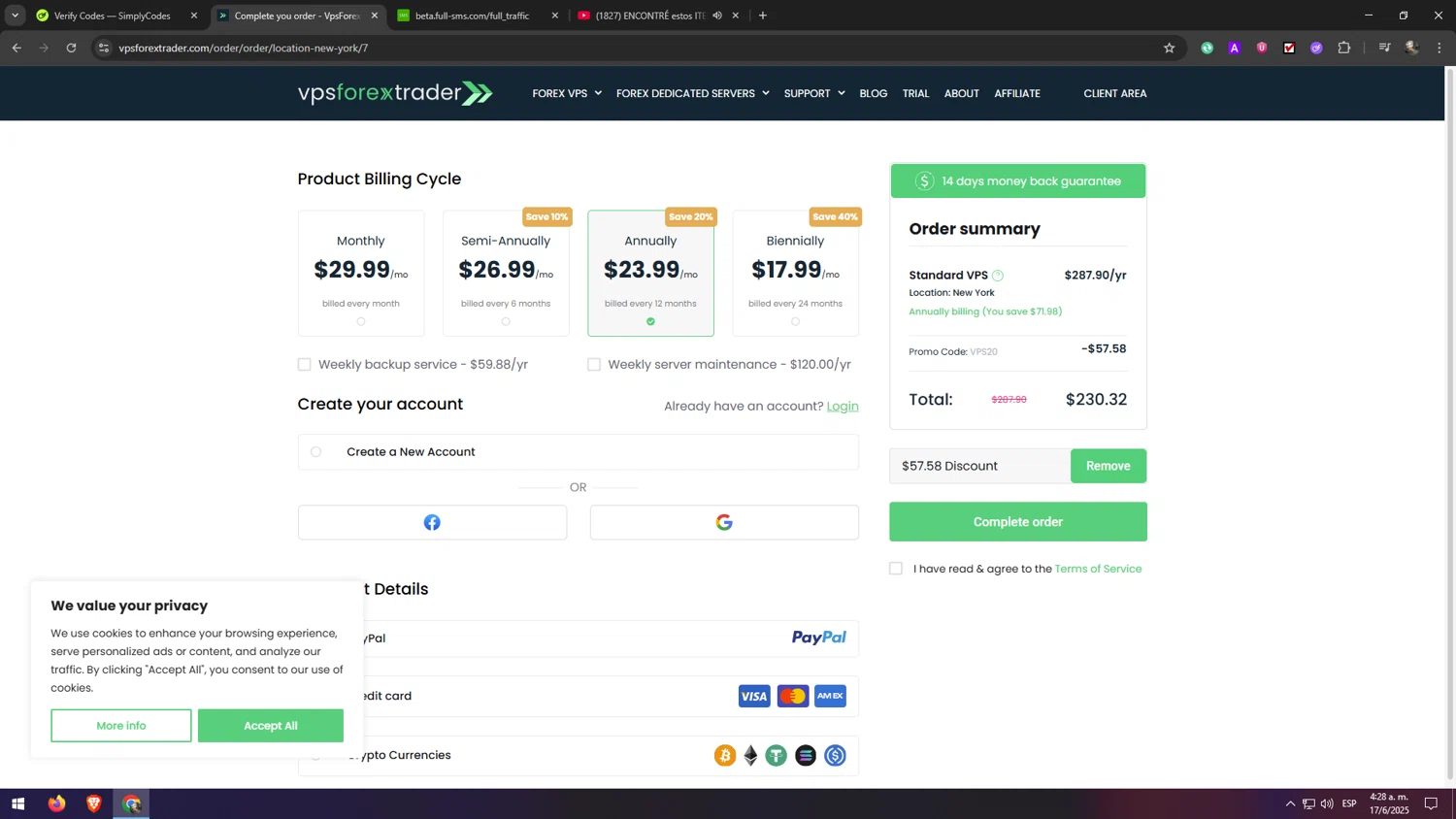Switch to the beta.full-sms.com tab
Viewport: 1456px width, 819px height.
476,16
